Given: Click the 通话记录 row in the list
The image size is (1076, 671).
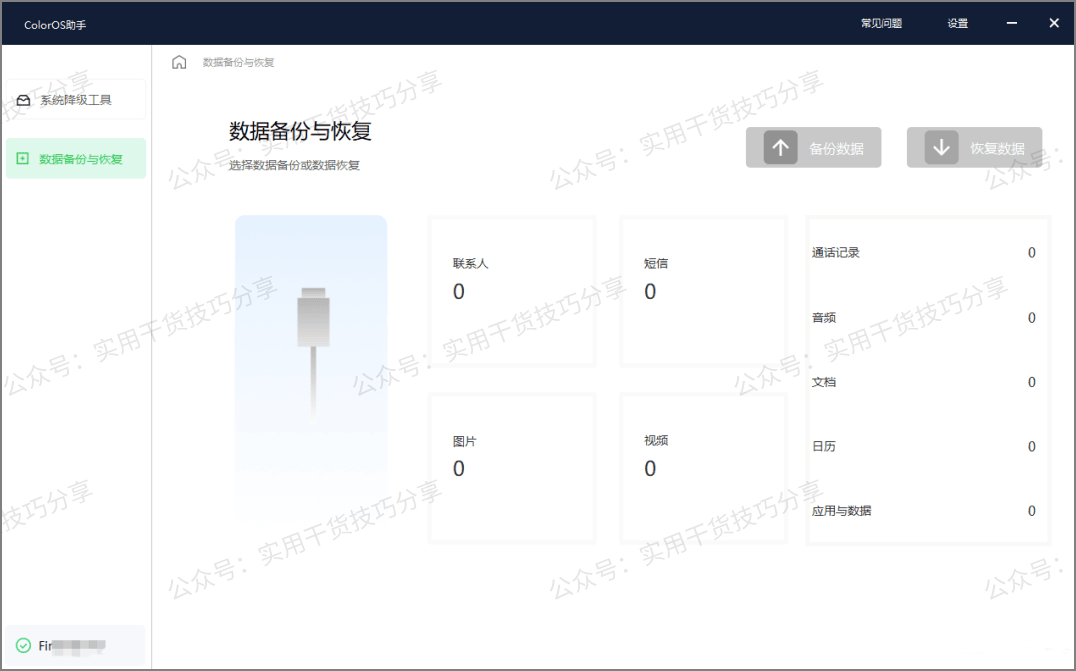Looking at the screenshot, I should coord(925,252).
